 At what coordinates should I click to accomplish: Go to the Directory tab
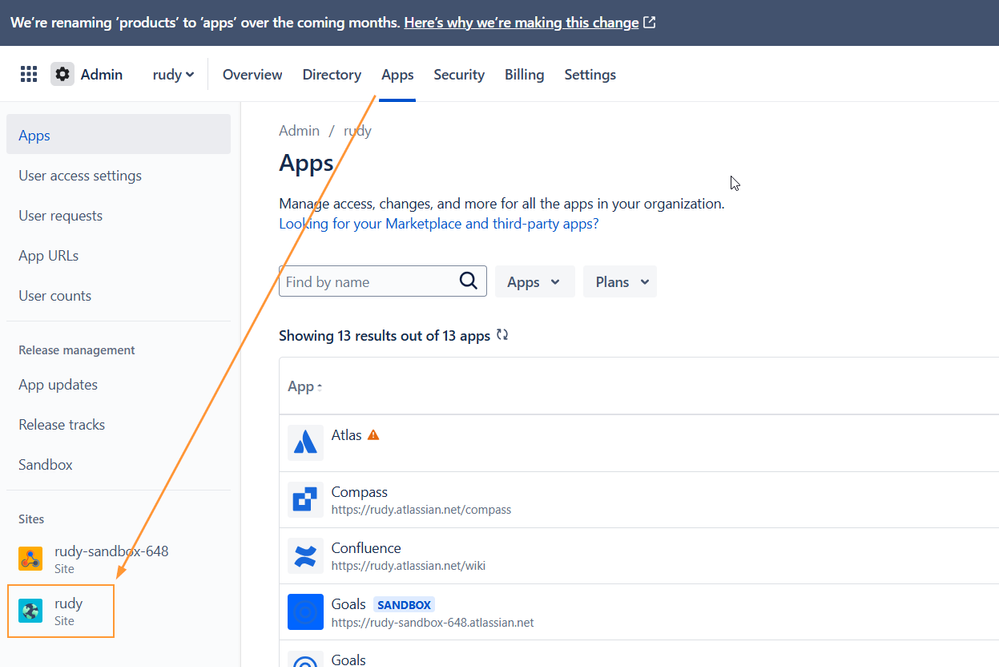coord(332,75)
